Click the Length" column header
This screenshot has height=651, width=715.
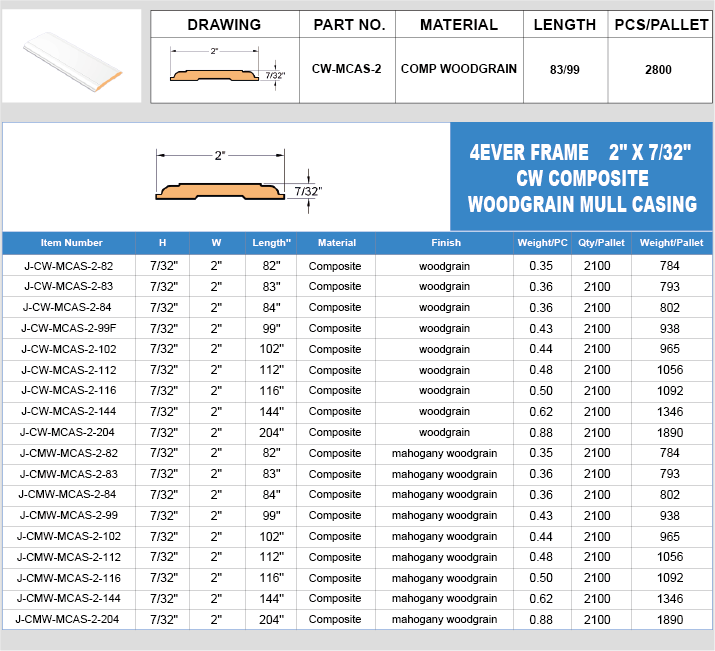[x=271, y=243]
